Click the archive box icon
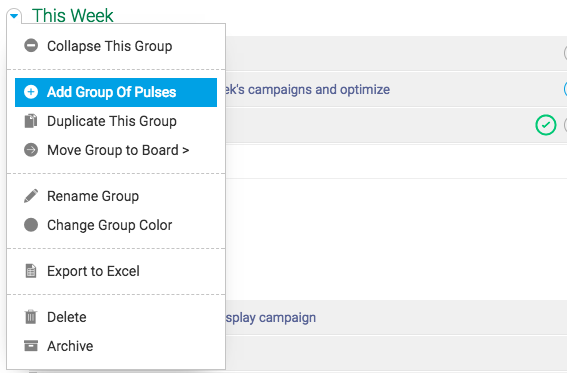This screenshot has width=567, height=373. [x=31, y=346]
